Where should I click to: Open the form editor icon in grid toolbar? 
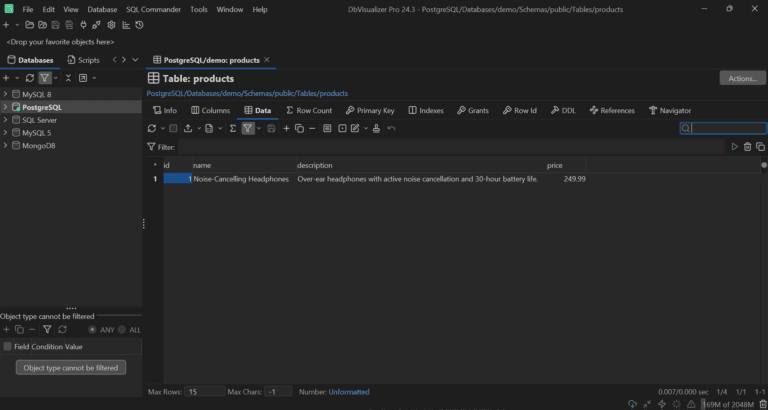[x=327, y=128]
